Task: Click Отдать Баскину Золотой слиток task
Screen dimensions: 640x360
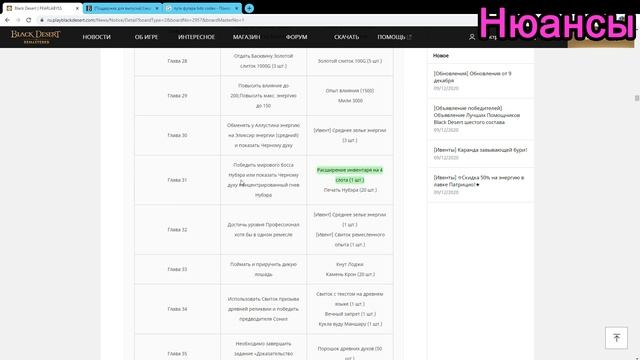Action: (263, 61)
